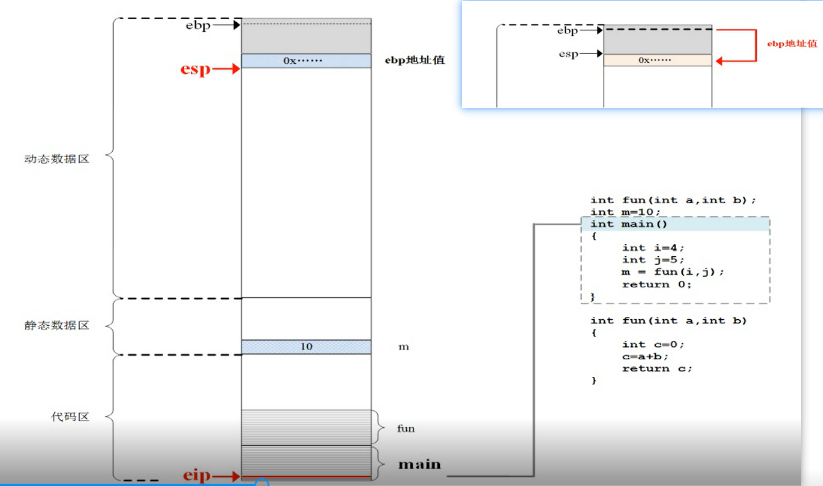Image resolution: width=823 pixels, height=486 pixels.
Task: Click the "return c;" code line
Action: click(x=658, y=368)
